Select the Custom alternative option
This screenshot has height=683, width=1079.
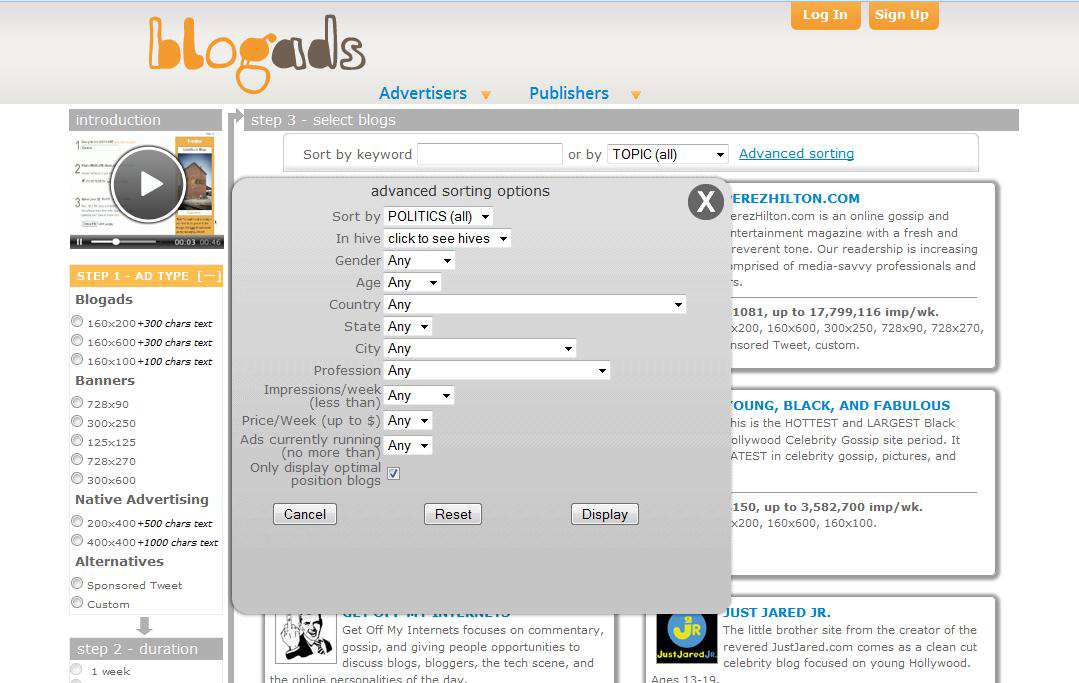(77, 603)
